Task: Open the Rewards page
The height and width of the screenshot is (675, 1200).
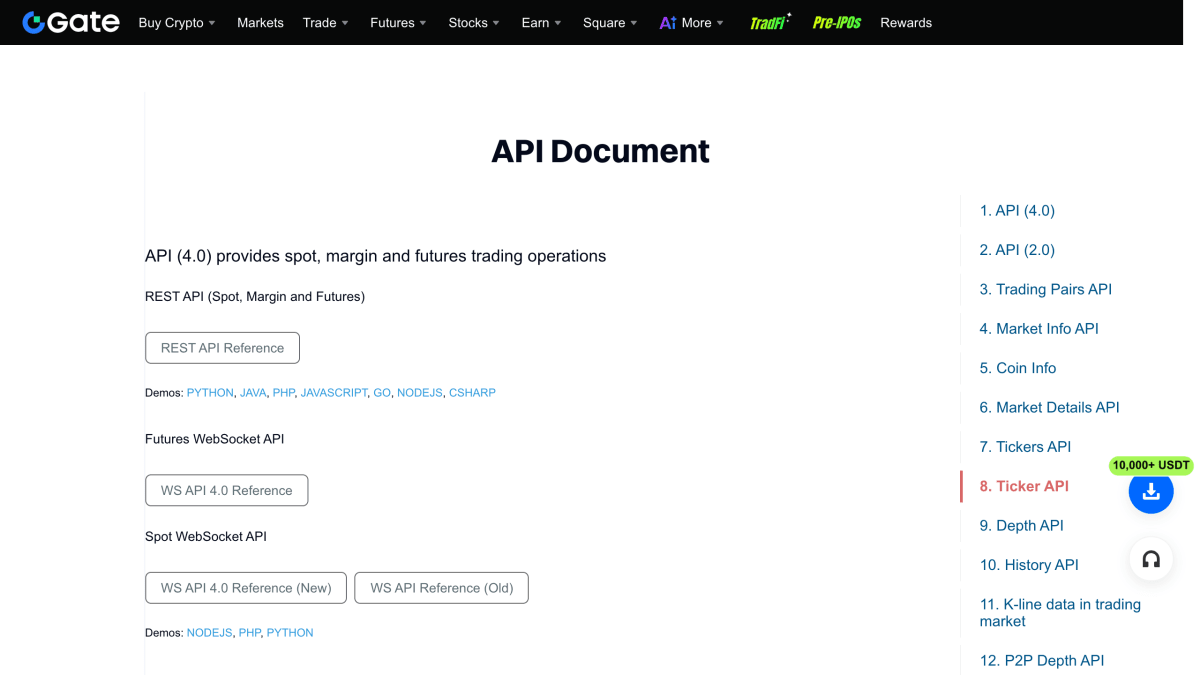Action: pyautogui.click(x=906, y=23)
